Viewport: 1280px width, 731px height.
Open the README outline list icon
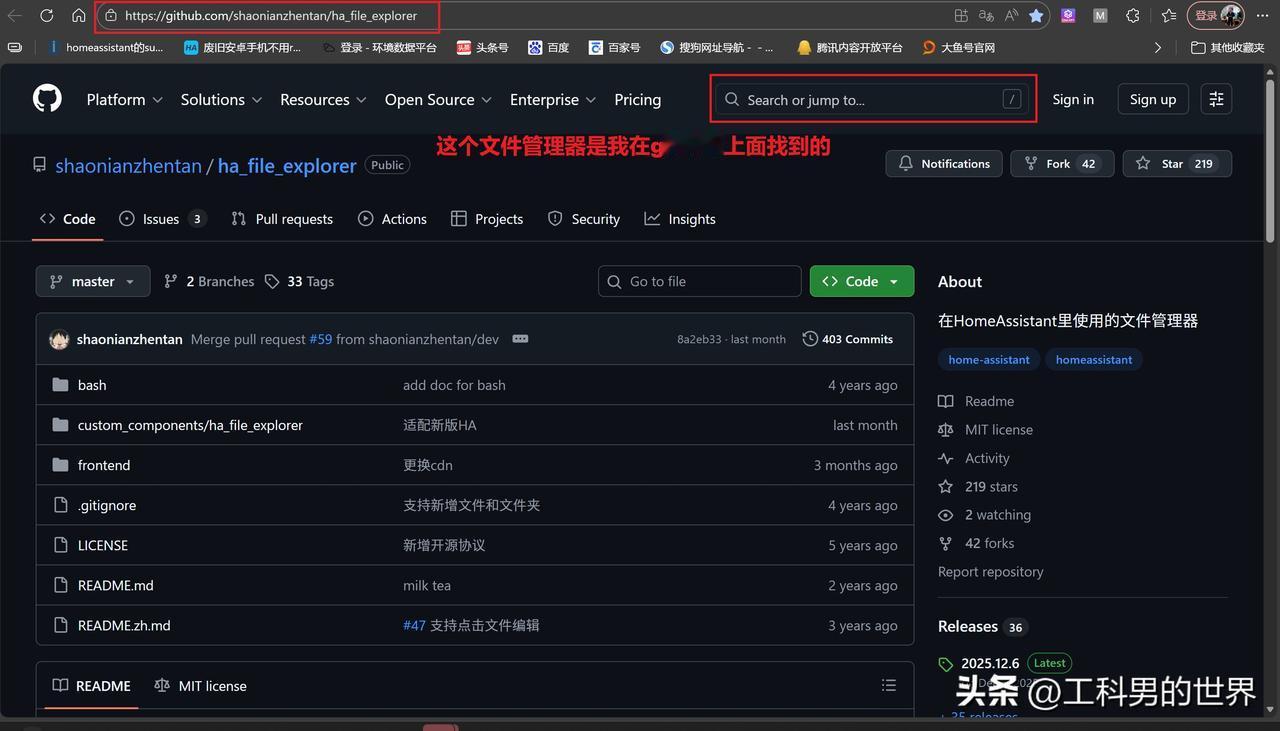(x=889, y=686)
